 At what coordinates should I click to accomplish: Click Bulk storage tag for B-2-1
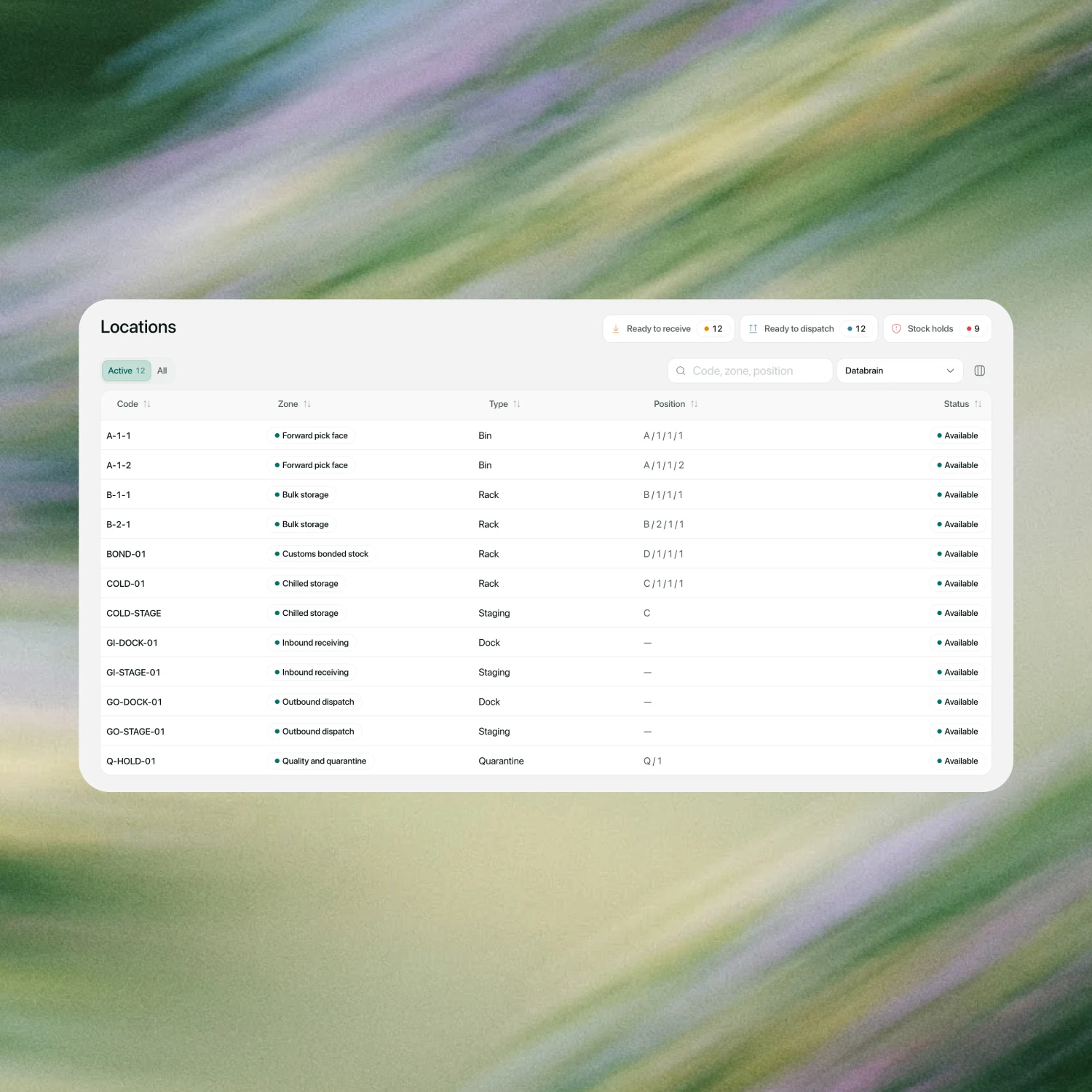coord(301,524)
